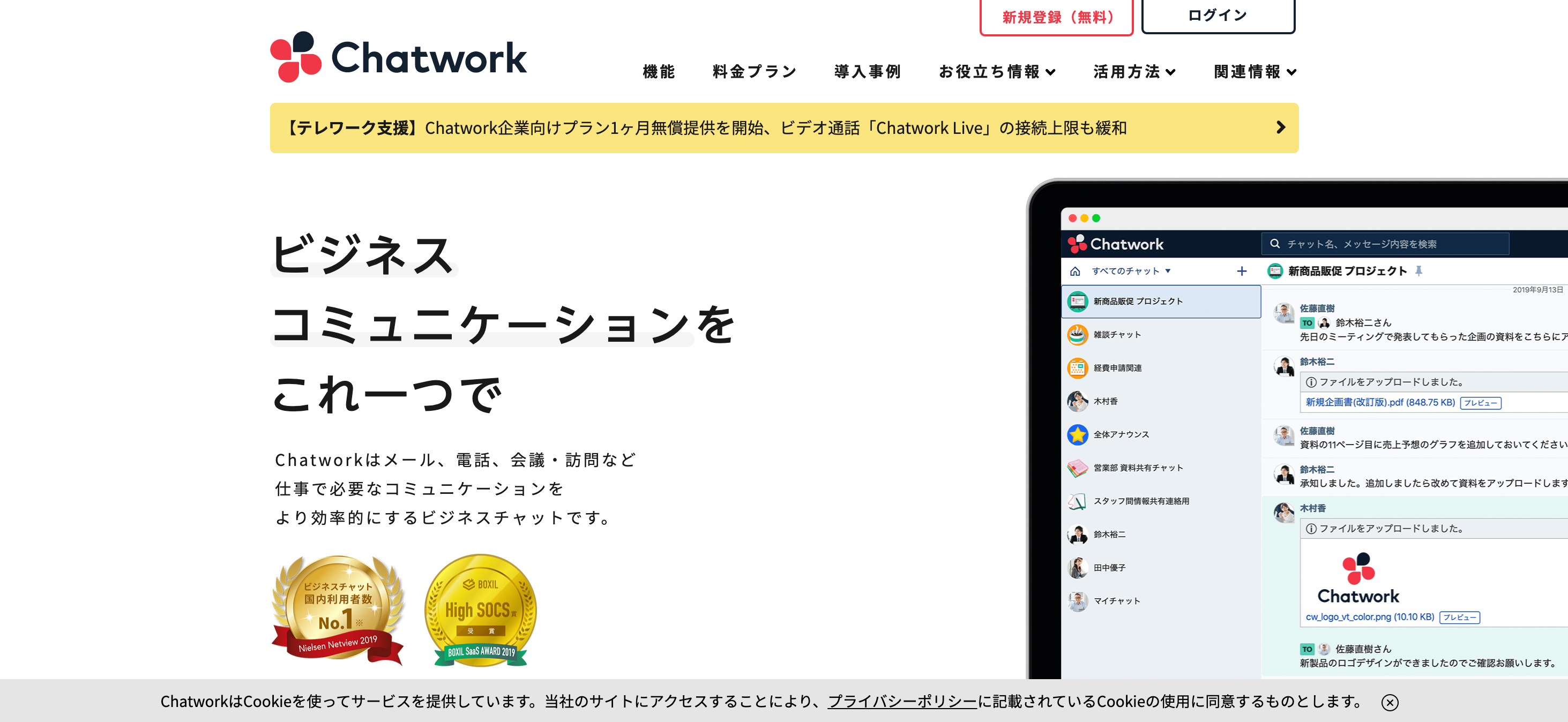1568x722 pixels.
Task: Click the TO tag before 佐藤直樹さん
Action: tap(1307, 649)
